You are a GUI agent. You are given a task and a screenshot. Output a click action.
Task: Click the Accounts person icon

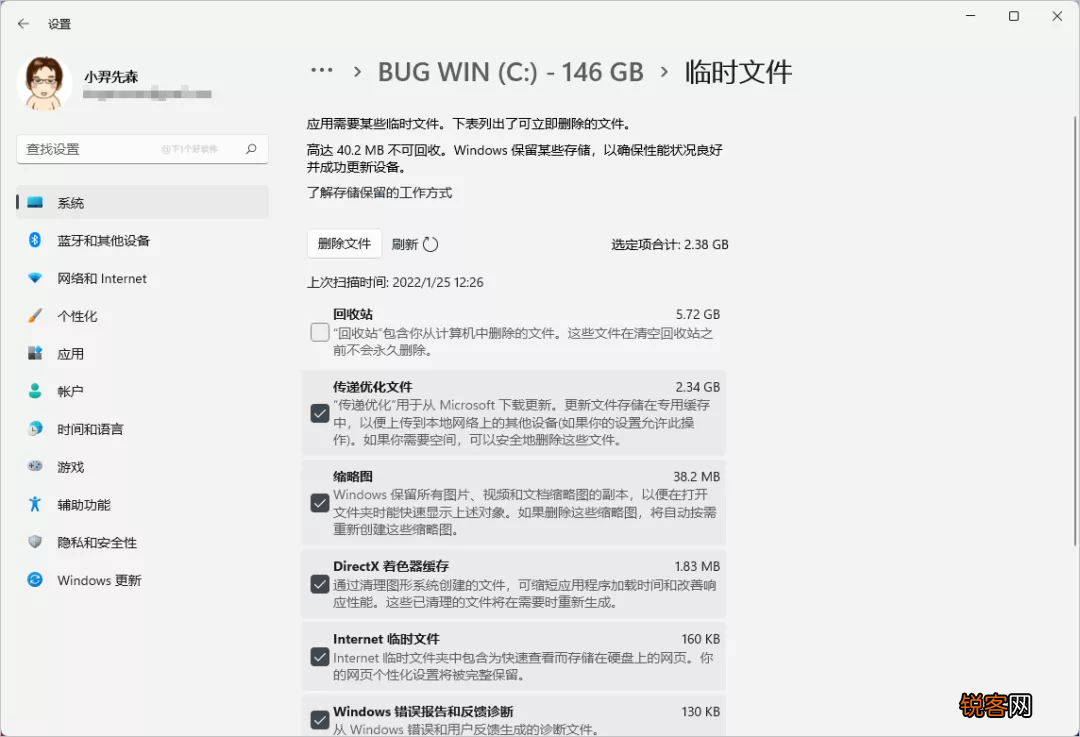click(35, 391)
